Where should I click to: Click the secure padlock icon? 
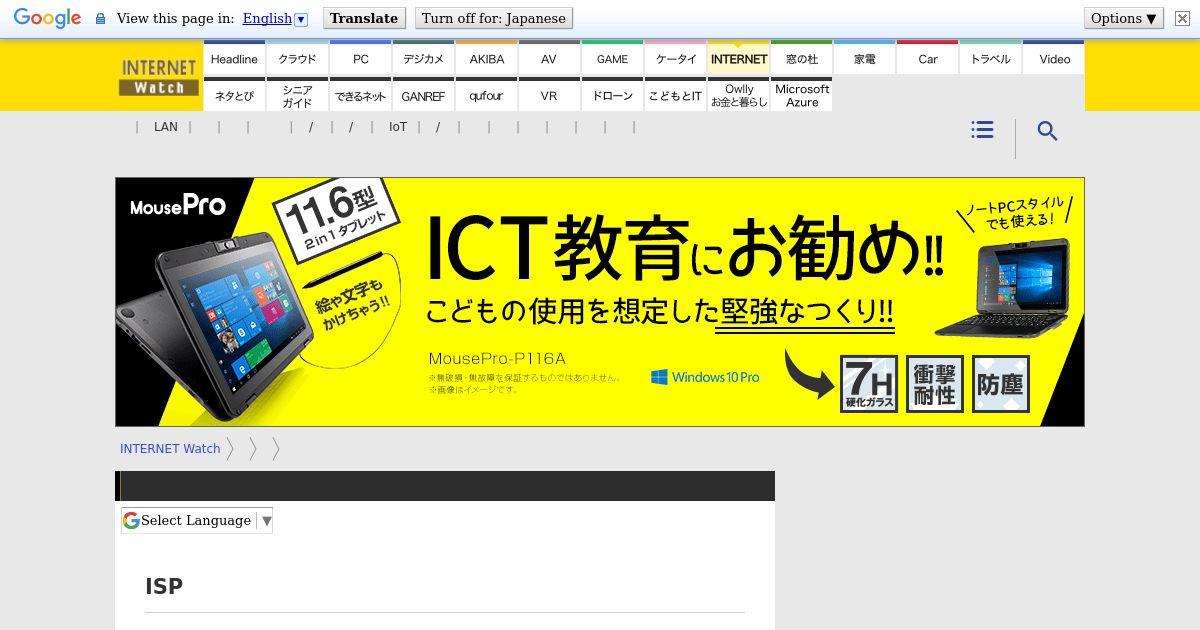(x=100, y=18)
